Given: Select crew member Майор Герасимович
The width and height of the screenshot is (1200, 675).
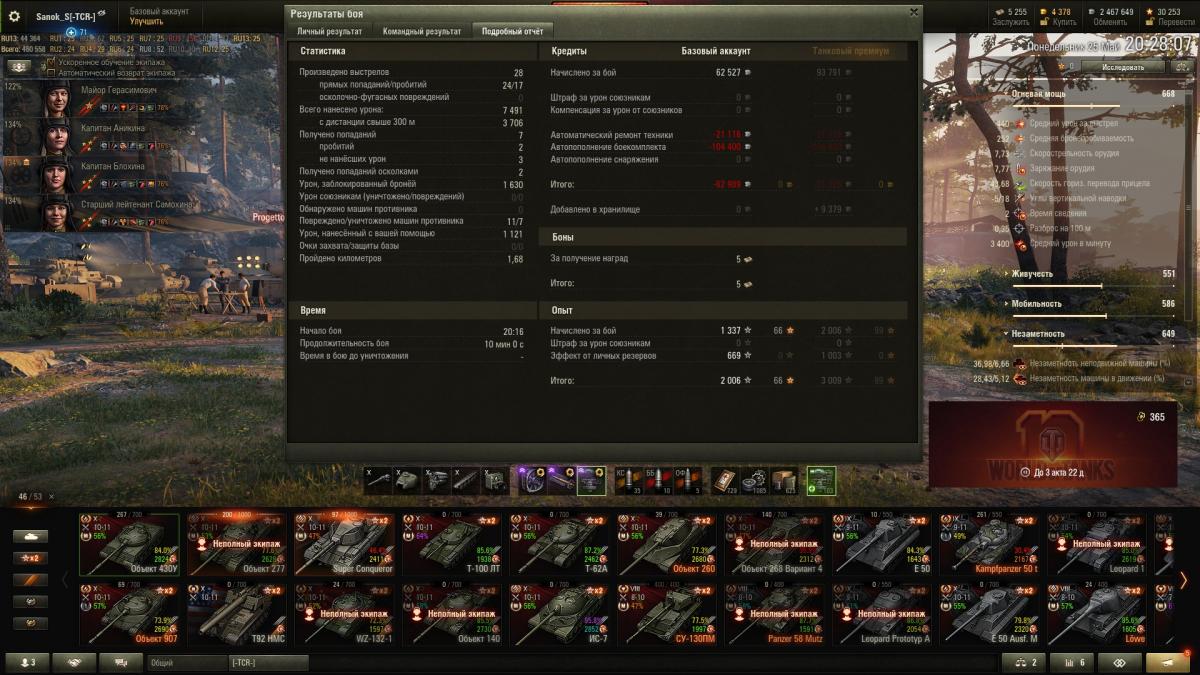Looking at the screenshot, I should point(143,98).
